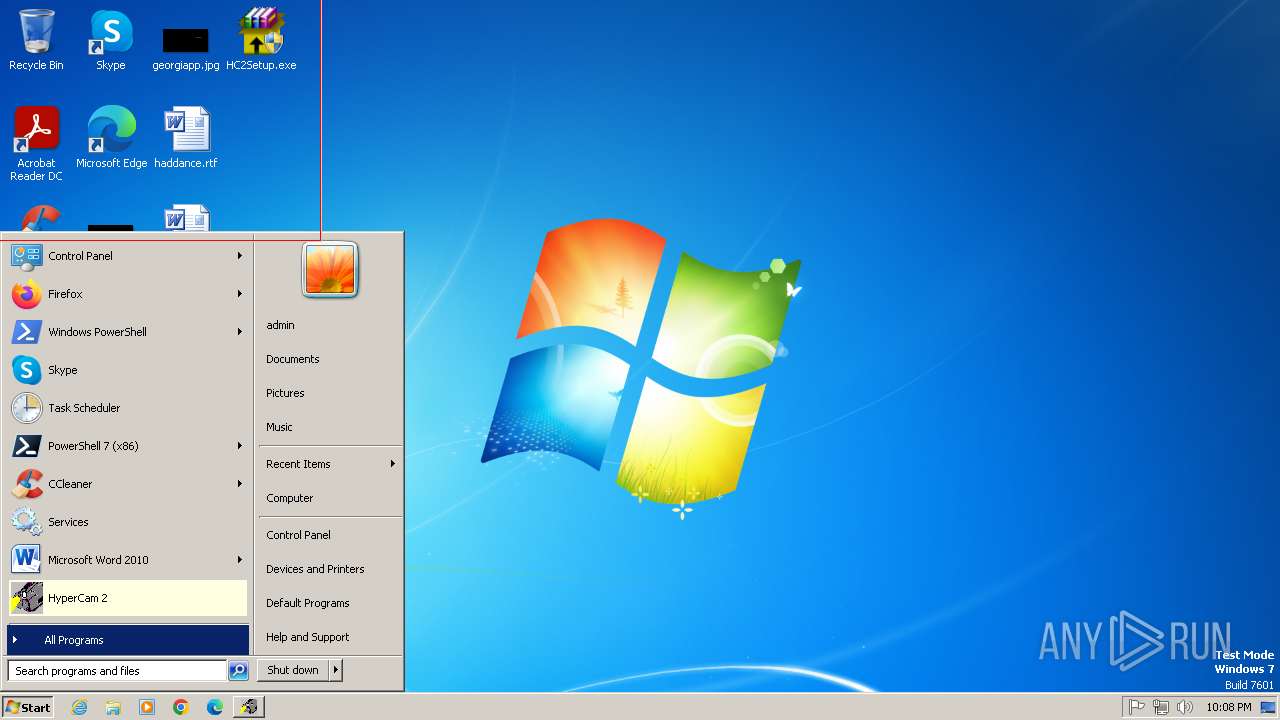Launch CCleaner from Start menu
The image size is (1280, 720).
(x=127, y=484)
